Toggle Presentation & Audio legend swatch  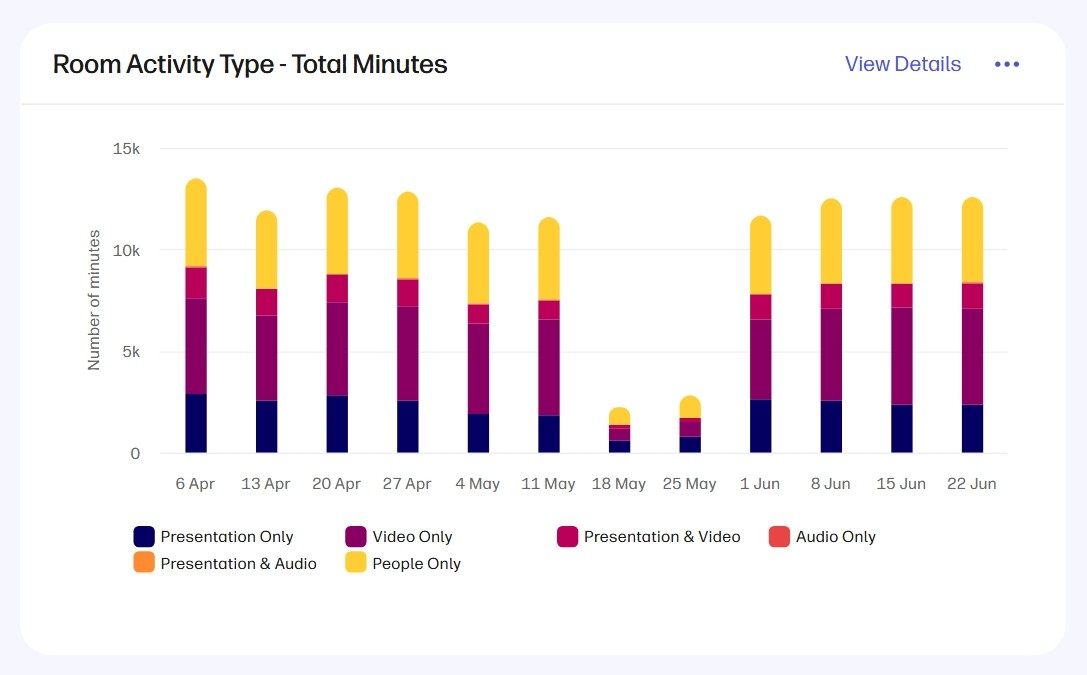(144, 564)
